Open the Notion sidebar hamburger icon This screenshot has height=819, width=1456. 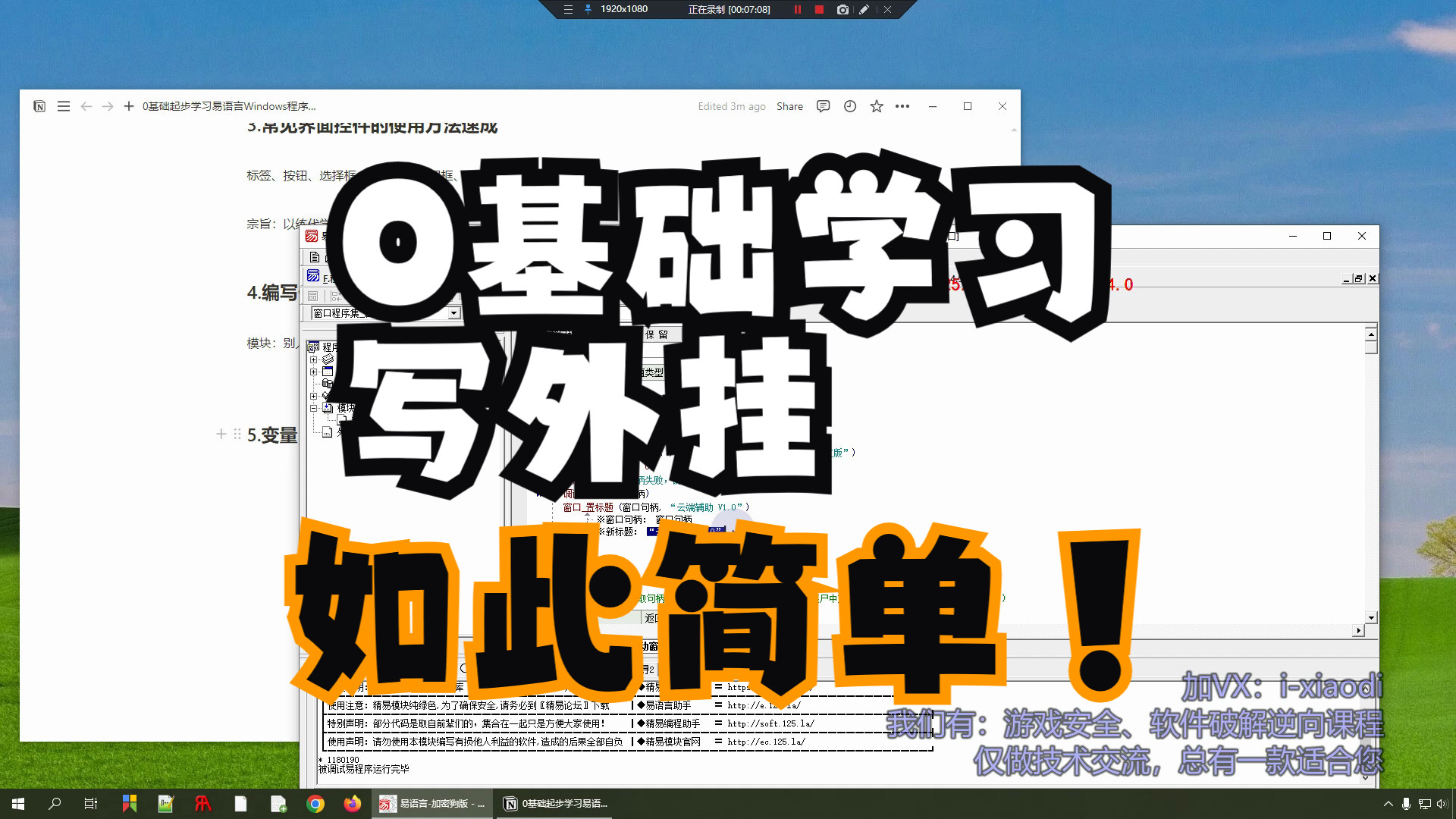pyautogui.click(x=64, y=106)
